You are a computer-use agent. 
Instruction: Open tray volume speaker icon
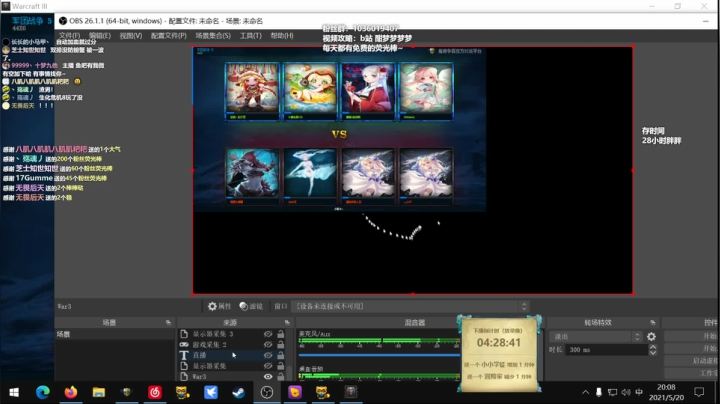pos(625,393)
